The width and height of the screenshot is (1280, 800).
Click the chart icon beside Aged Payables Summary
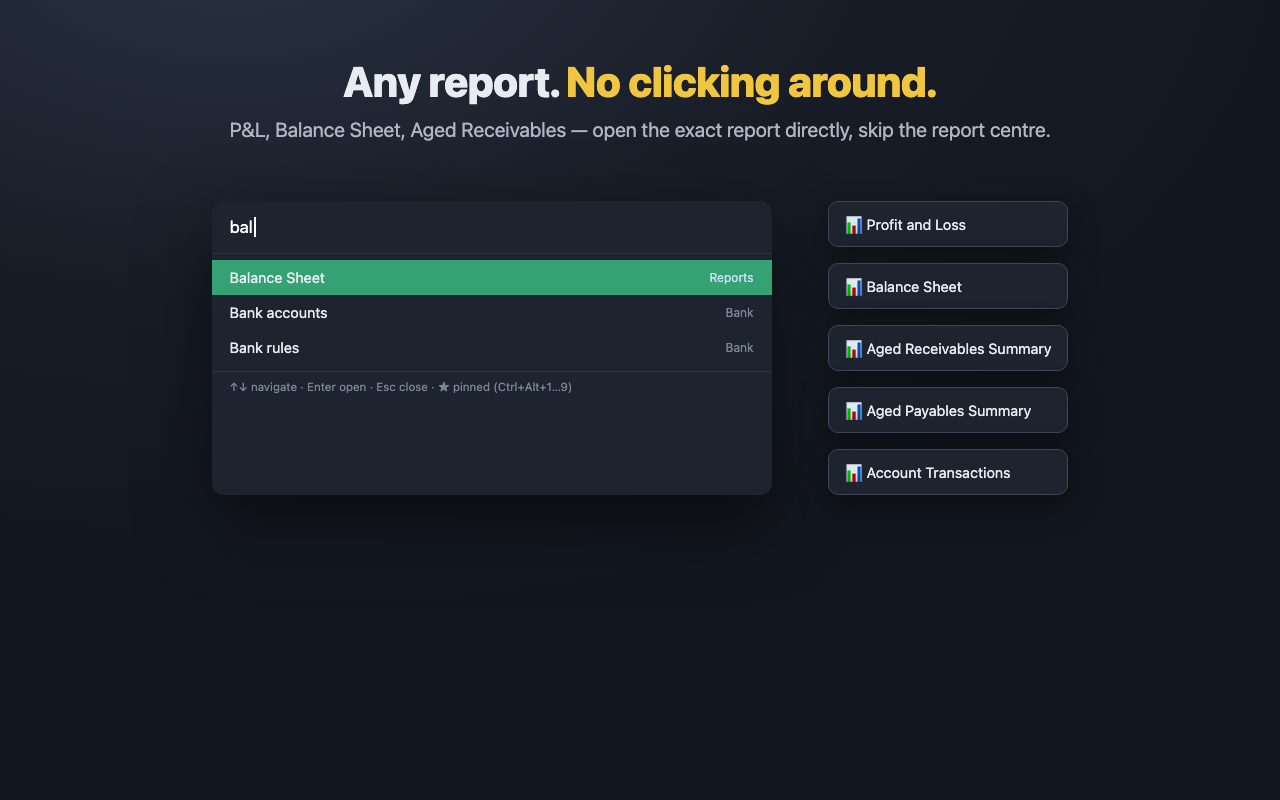pyautogui.click(x=853, y=411)
